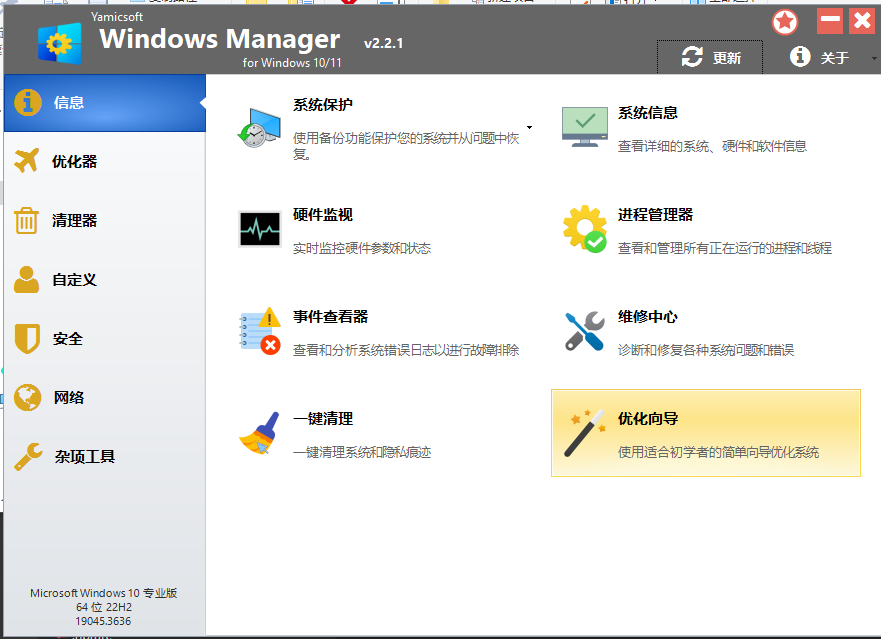The height and width of the screenshot is (639, 881).
Task: Open Repair Center (维修中心) wrench icon
Action: pyautogui.click(x=584, y=331)
